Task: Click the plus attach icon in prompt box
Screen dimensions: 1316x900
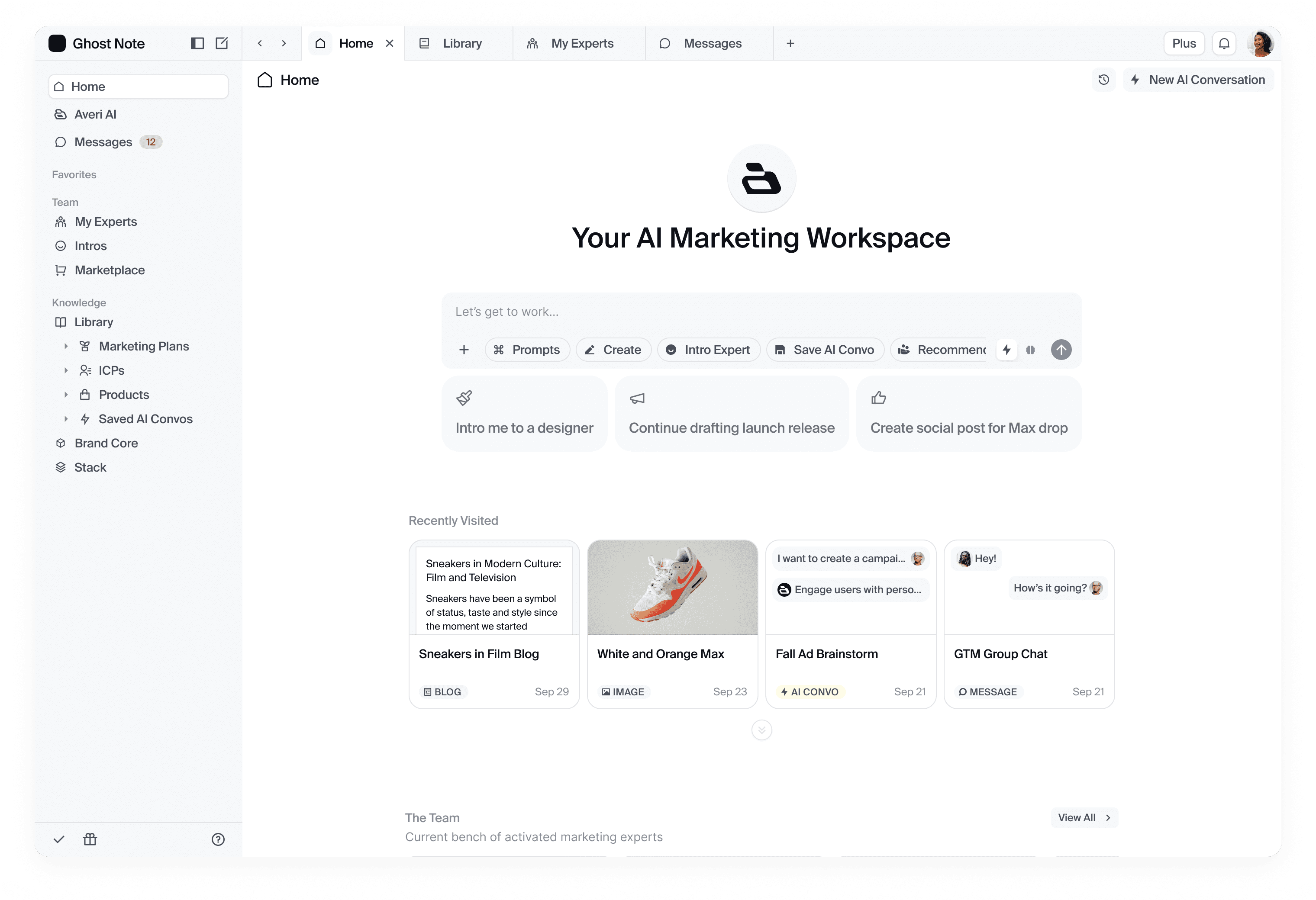Action: (464, 350)
